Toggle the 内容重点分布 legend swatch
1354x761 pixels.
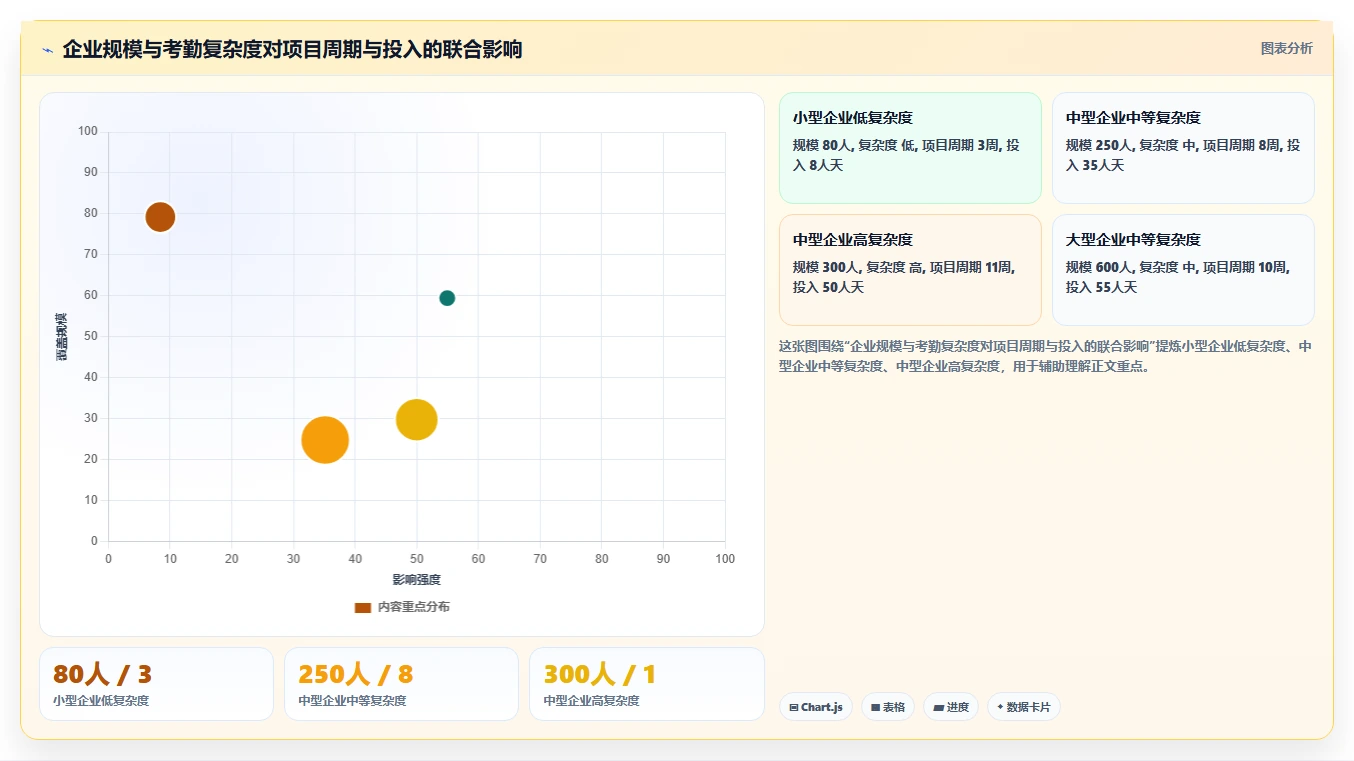tap(363, 607)
